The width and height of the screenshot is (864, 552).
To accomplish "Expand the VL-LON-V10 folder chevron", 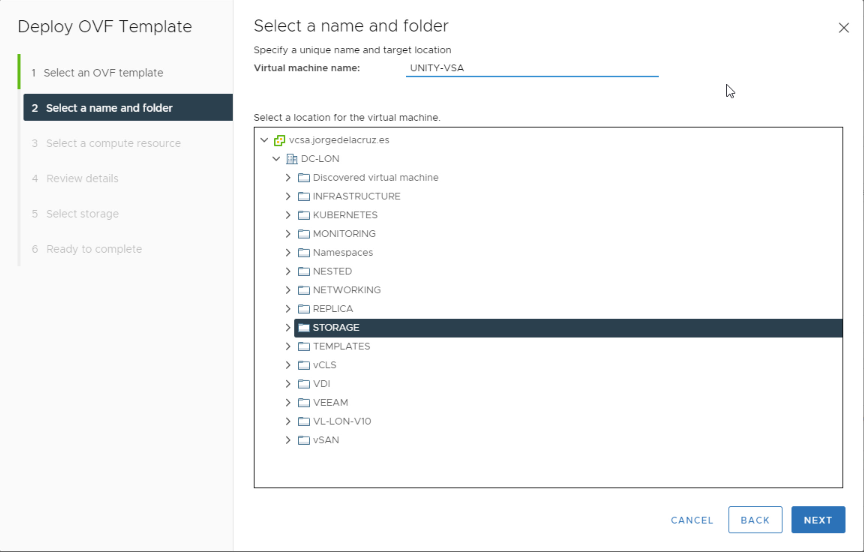I will click(288, 421).
